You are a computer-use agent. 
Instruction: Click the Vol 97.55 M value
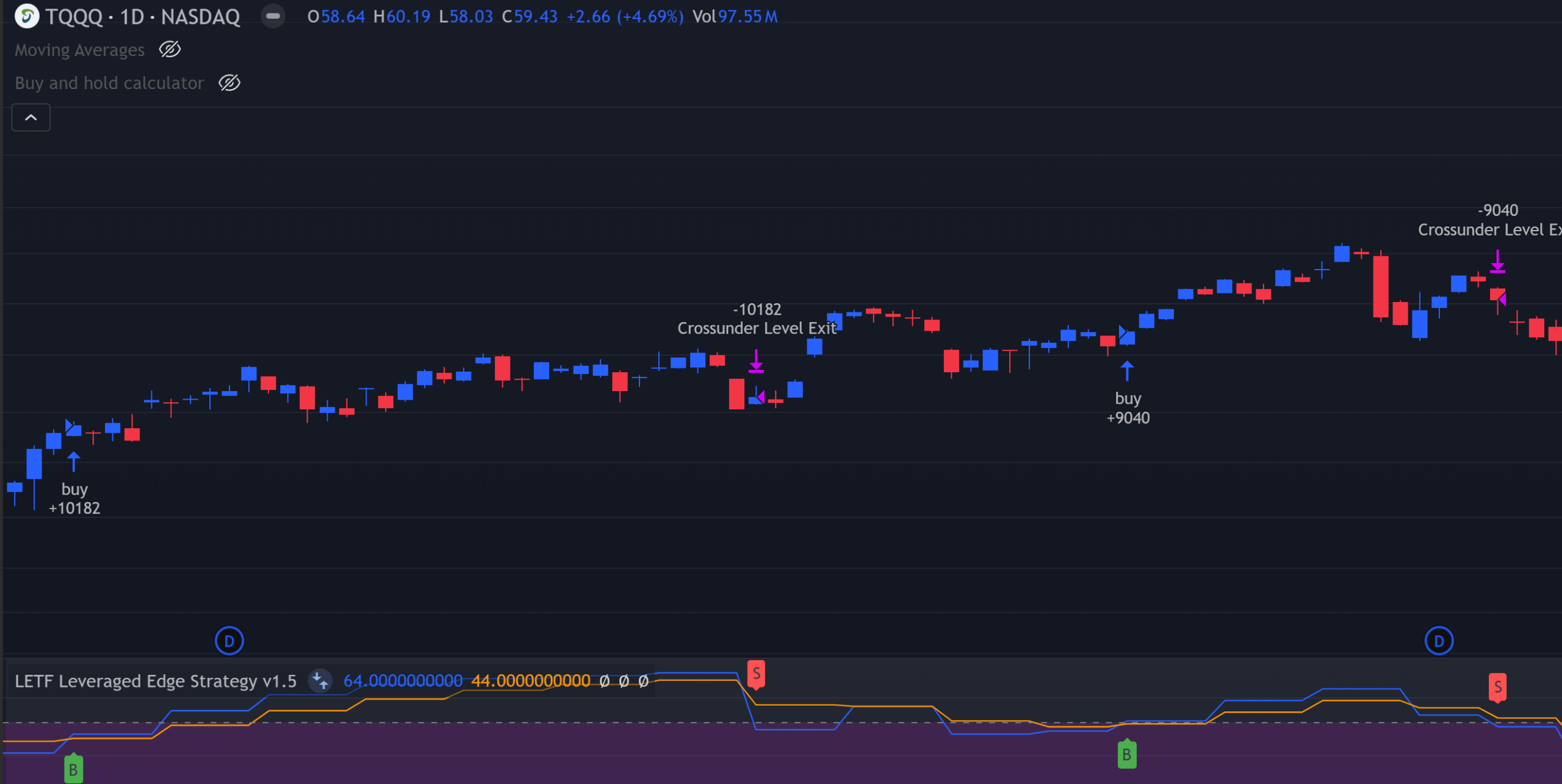tap(735, 16)
